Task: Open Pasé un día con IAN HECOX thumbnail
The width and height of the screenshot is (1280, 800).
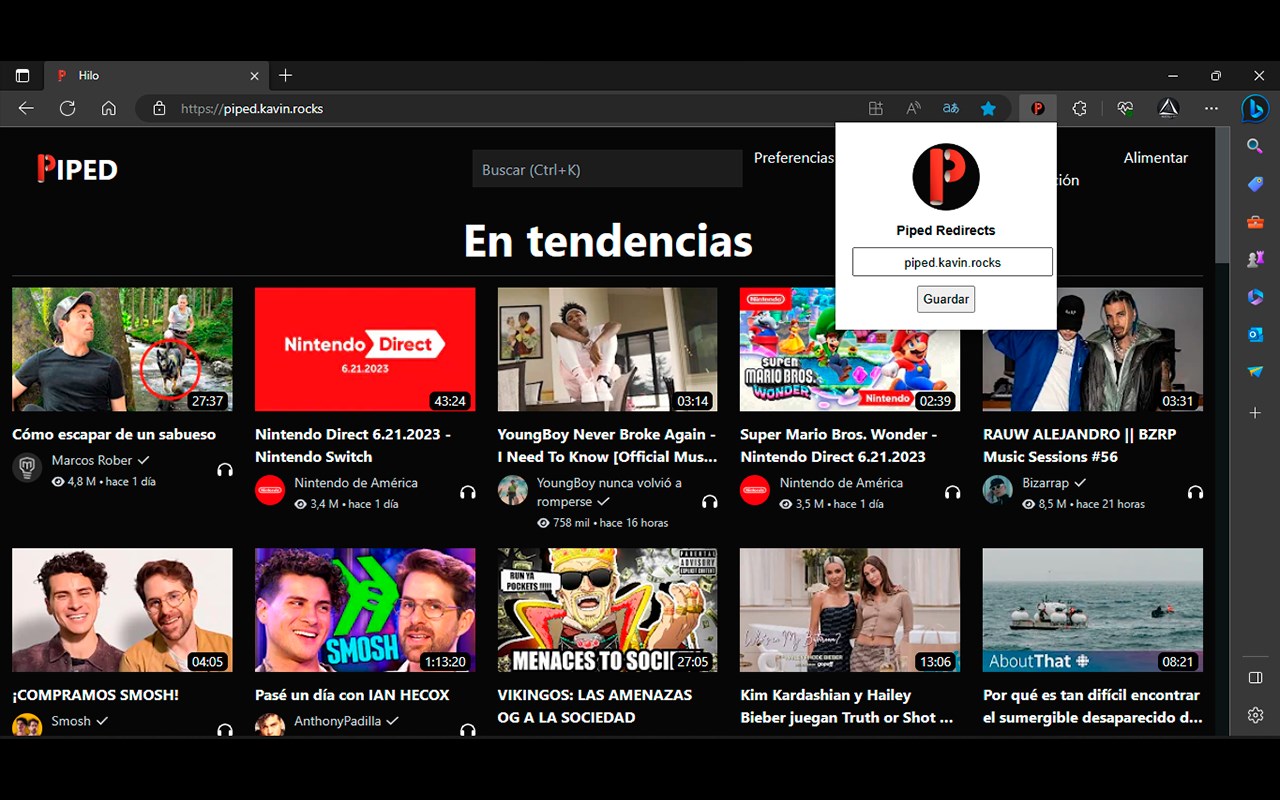Action: point(365,610)
